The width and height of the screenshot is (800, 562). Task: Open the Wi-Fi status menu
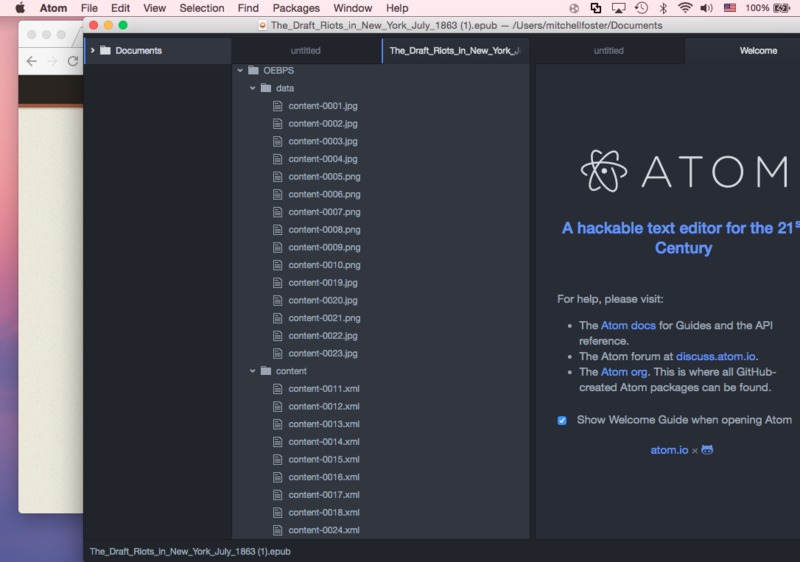point(685,8)
